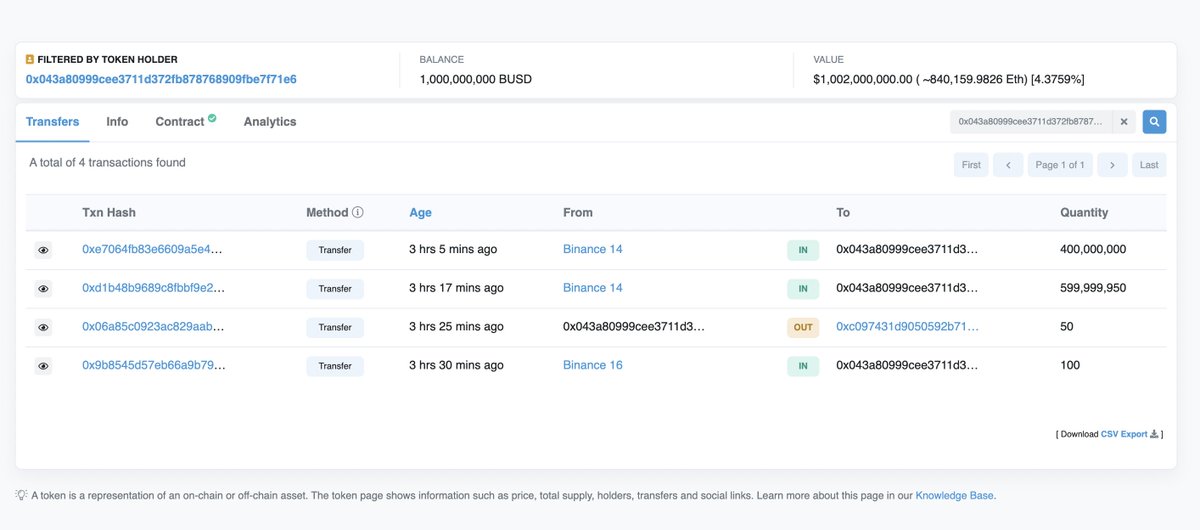
Task: Click Transfer method badge in 400,000,000 row
Action: point(335,250)
